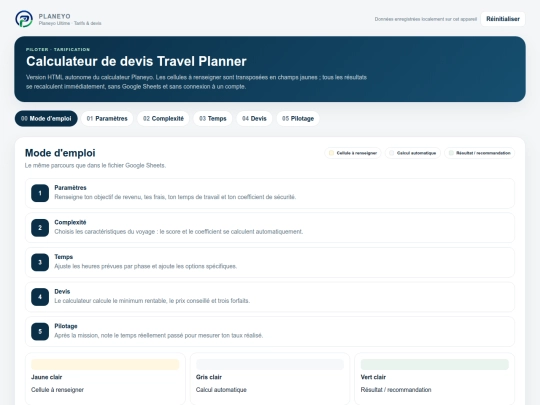Click the step 1 number badge
The image size is (540, 405).
pos(40,193)
